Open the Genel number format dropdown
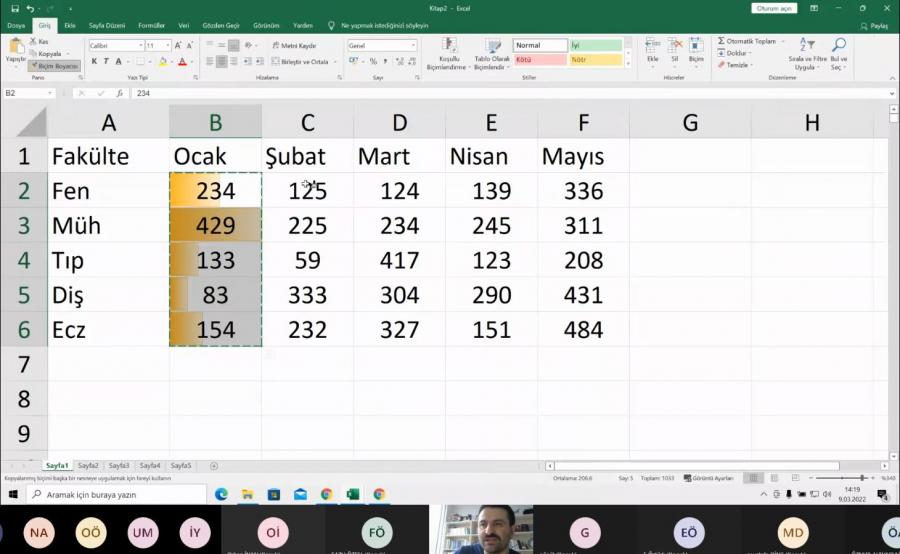Viewport: 900px width, 554px height. [413, 46]
